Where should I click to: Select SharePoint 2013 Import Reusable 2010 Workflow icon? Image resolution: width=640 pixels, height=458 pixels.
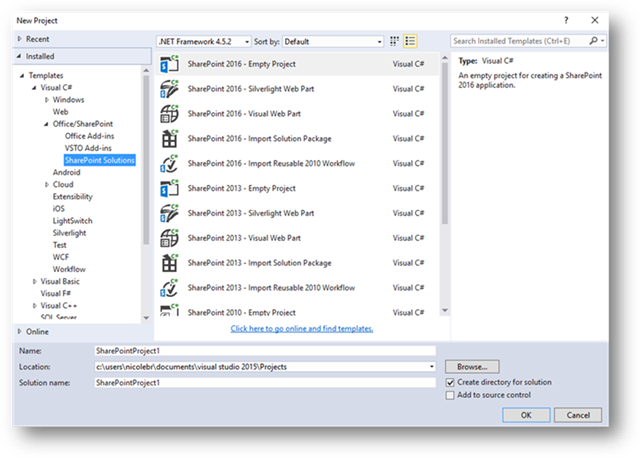click(169, 288)
